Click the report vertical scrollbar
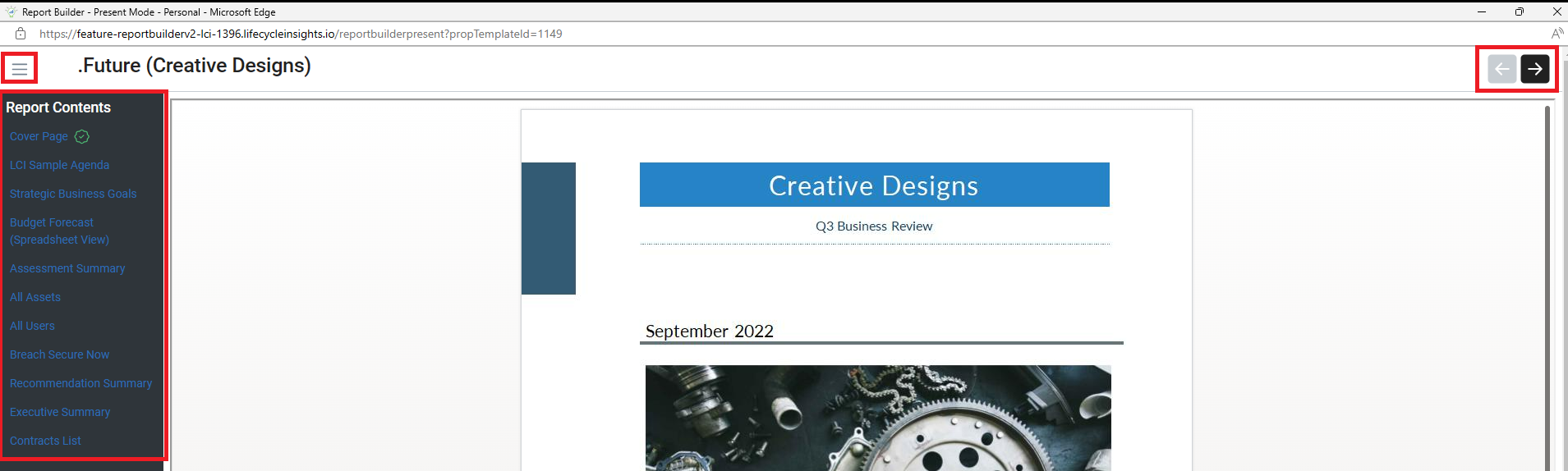Screen dimensions: 1568x471 (x=1547, y=287)
